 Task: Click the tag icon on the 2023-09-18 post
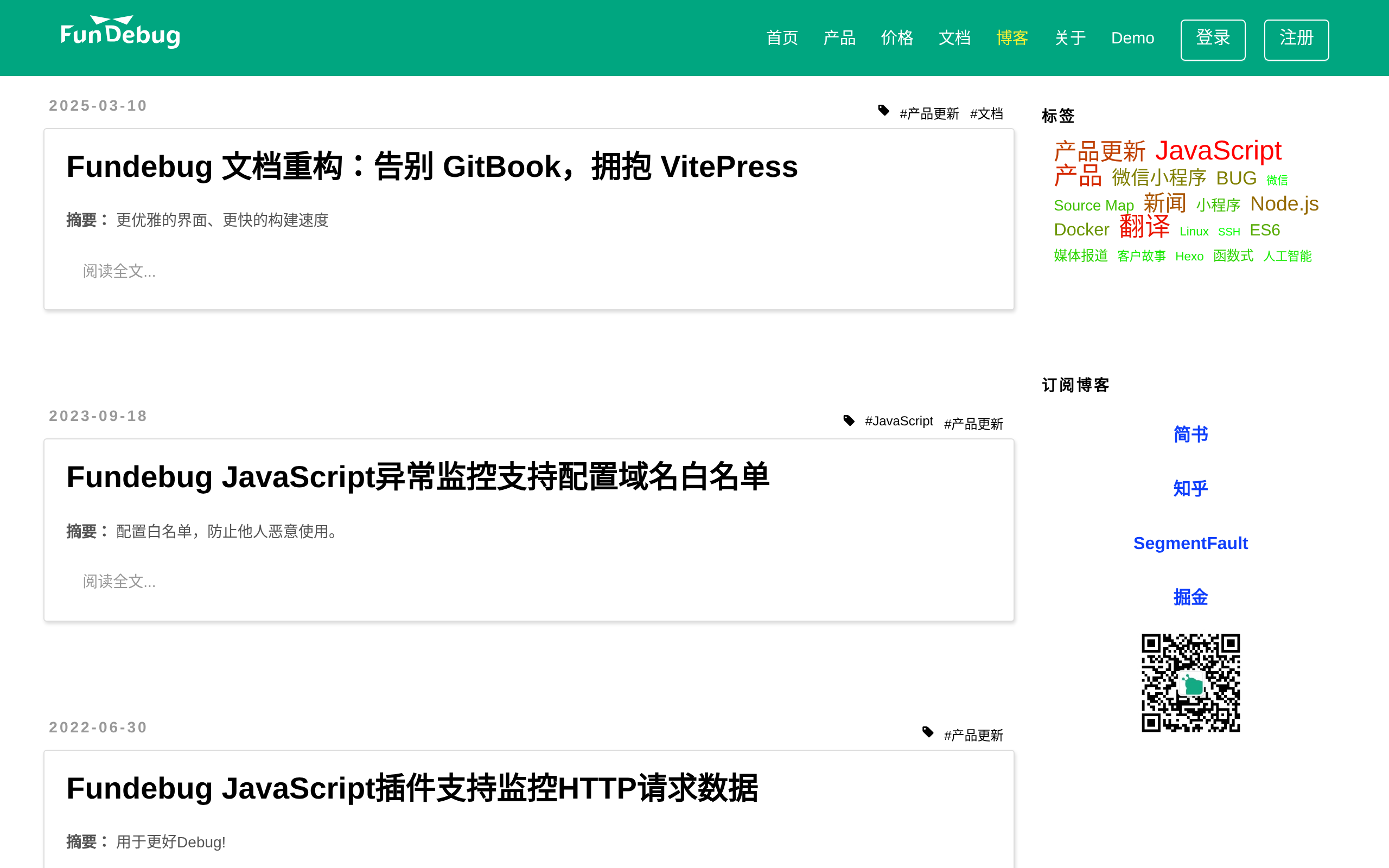(849, 421)
